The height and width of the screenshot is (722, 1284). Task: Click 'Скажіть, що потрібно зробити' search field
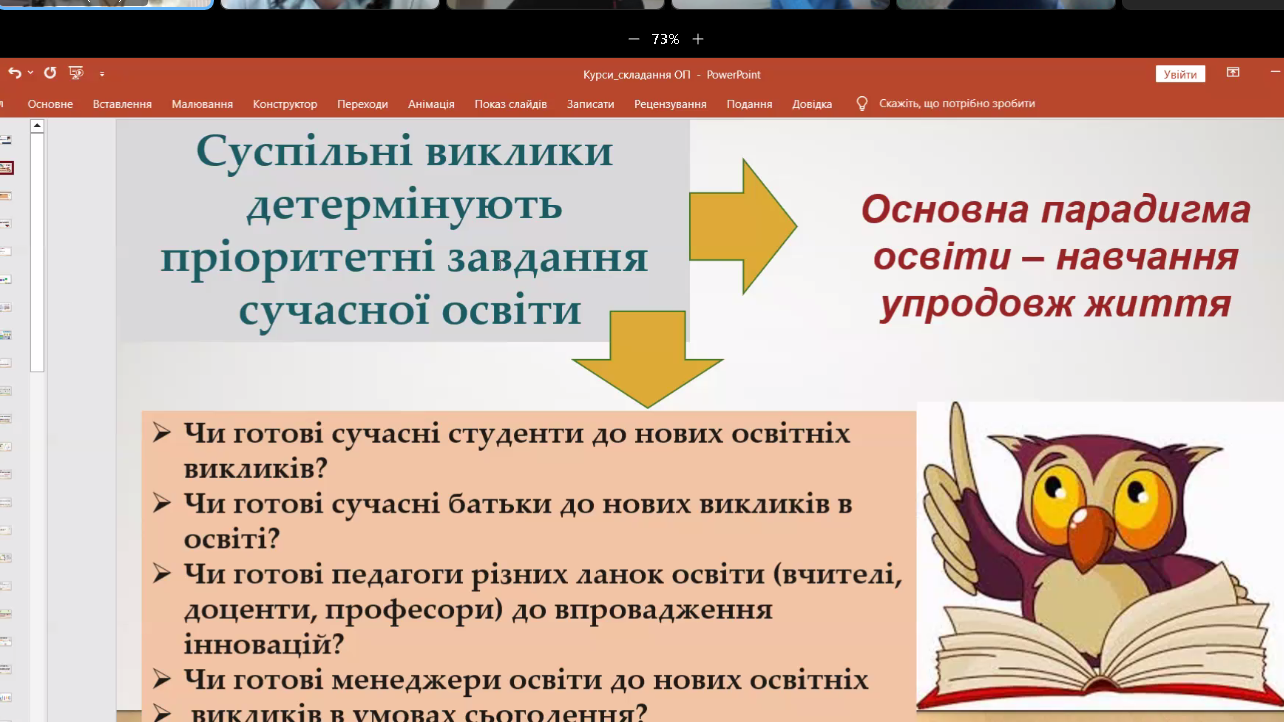tap(956, 104)
